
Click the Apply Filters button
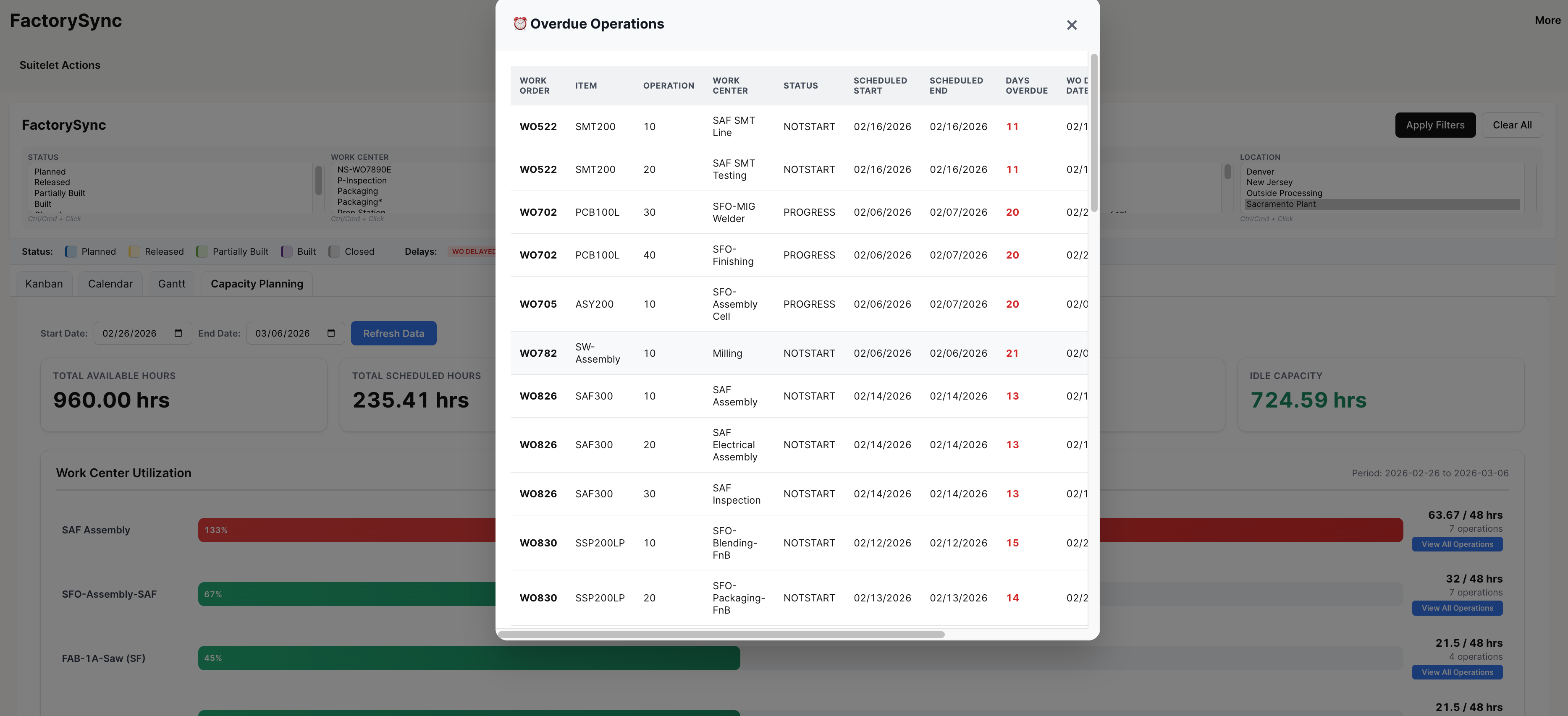coord(1435,125)
